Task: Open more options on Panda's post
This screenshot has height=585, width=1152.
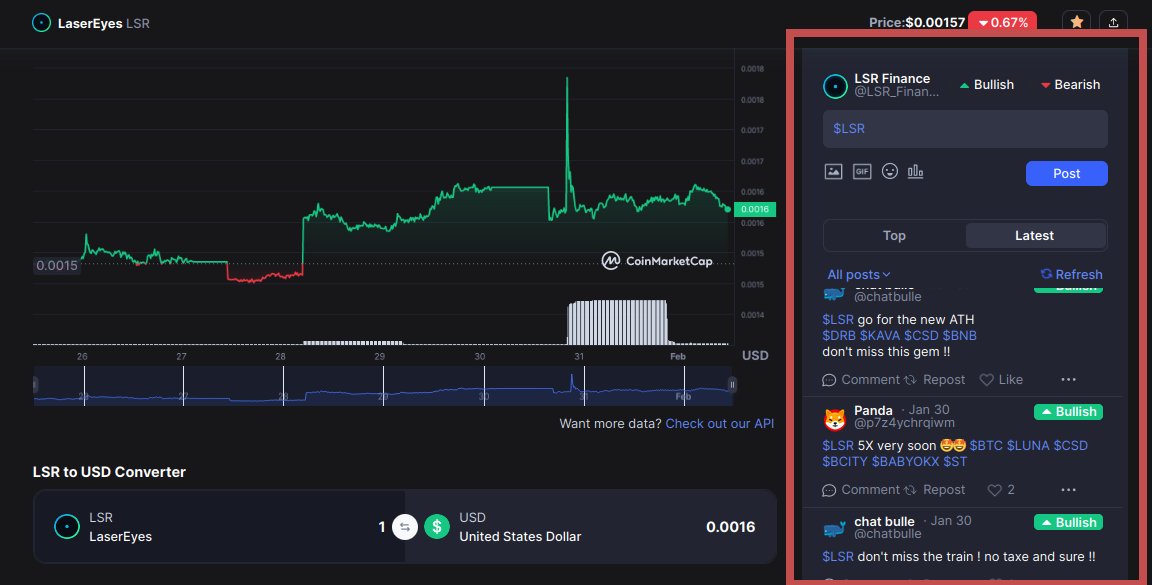Action: 1068,490
